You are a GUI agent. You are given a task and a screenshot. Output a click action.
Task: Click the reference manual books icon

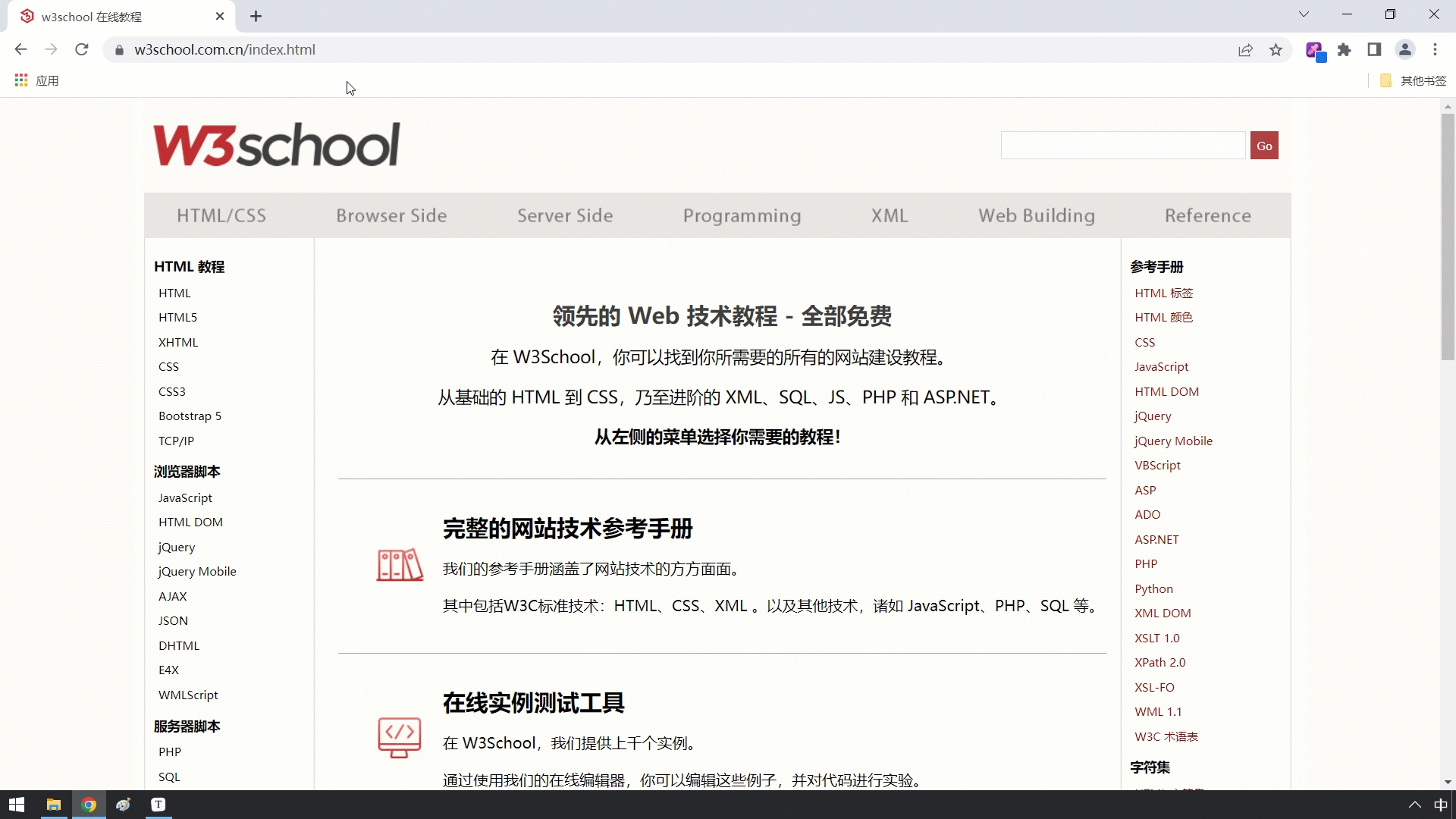(x=400, y=565)
